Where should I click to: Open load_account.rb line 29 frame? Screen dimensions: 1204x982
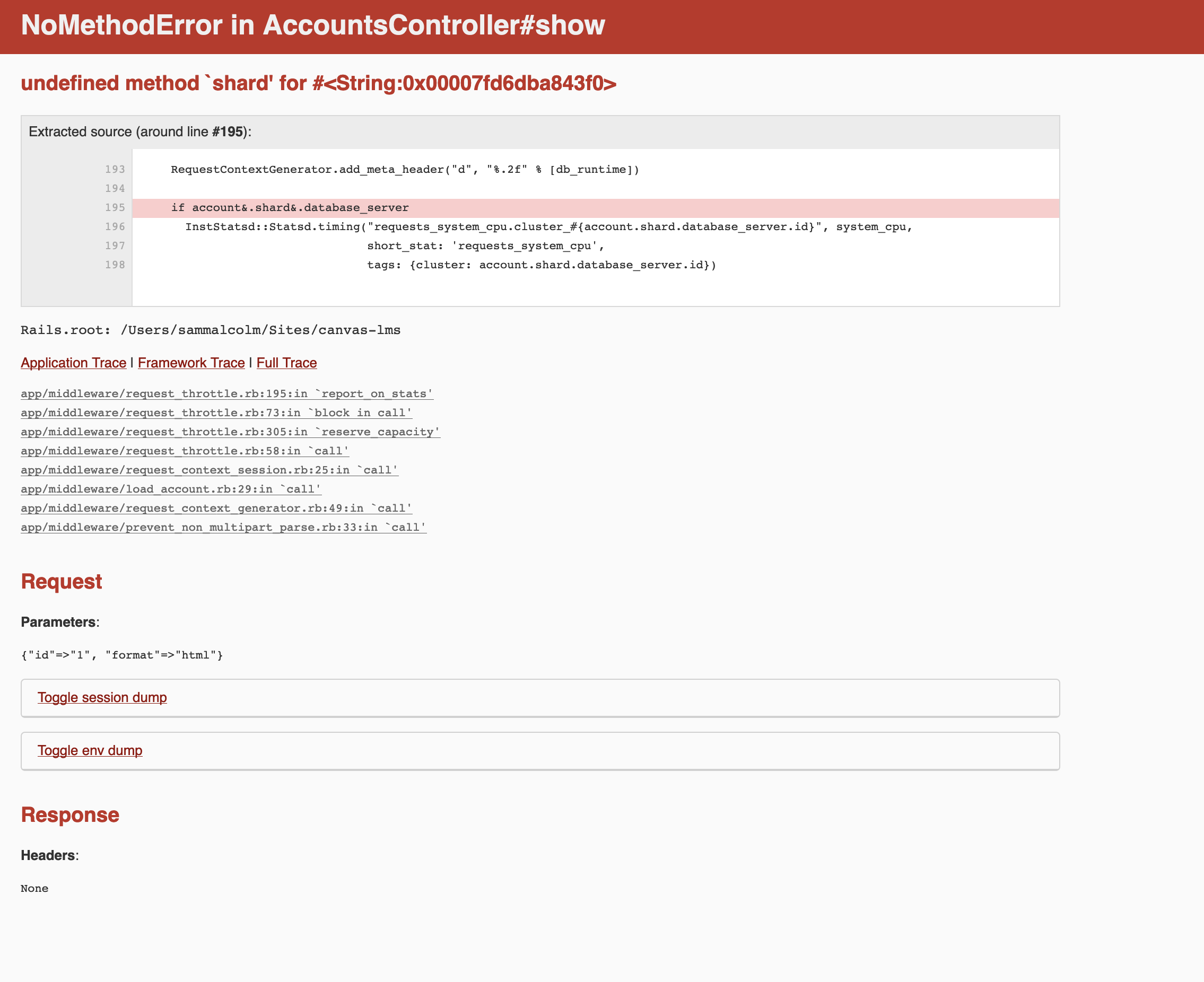[x=170, y=489]
